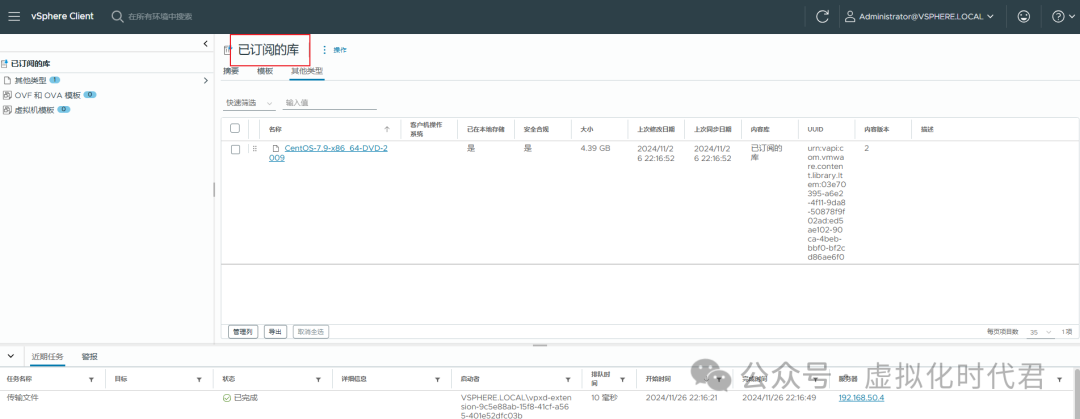This screenshot has height=419, width=1080.
Task: Click the 已完成 status check icon
Action: click(227, 398)
